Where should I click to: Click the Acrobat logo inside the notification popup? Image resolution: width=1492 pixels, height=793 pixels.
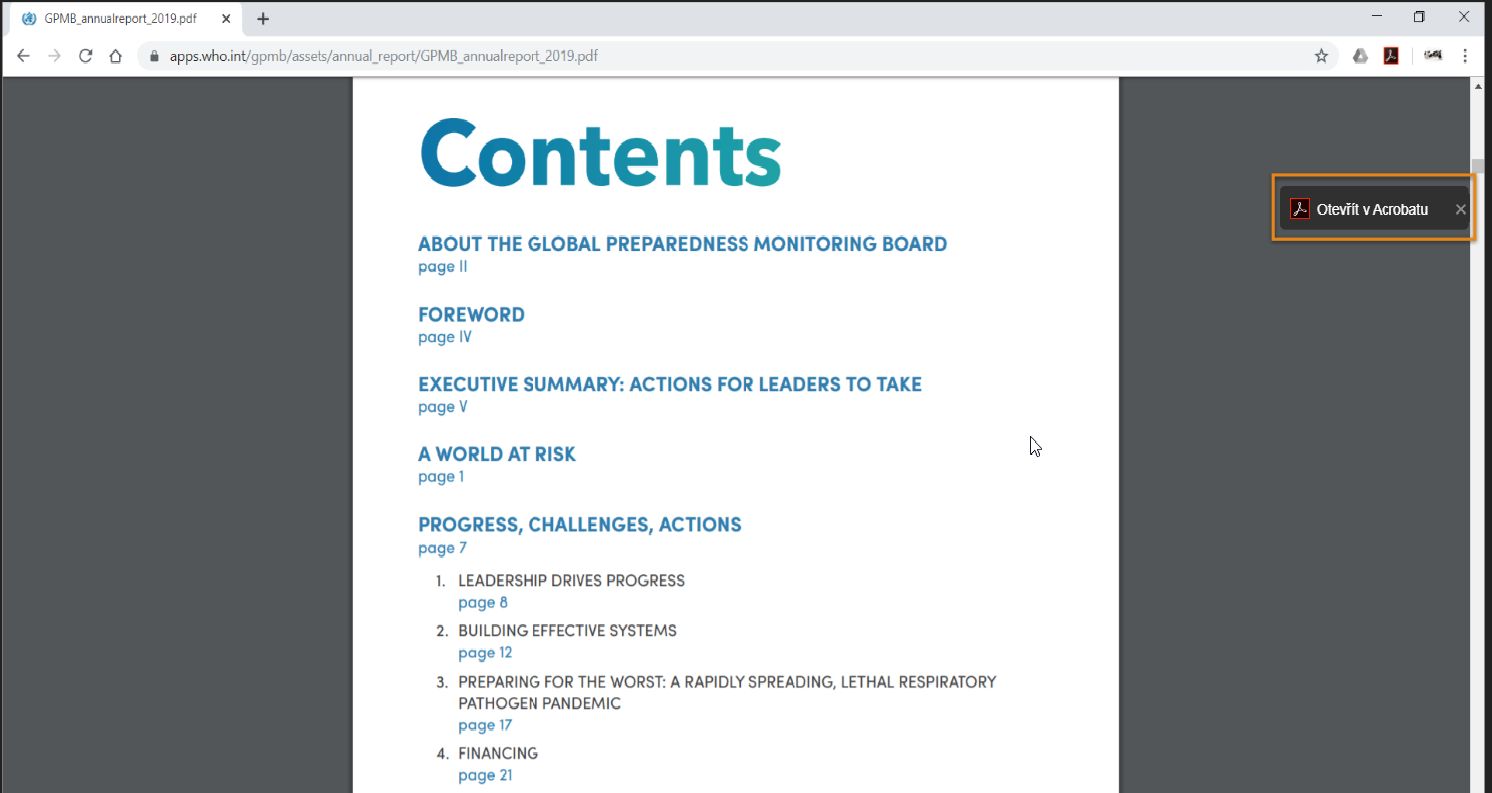pyautogui.click(x=1298, y=209)
